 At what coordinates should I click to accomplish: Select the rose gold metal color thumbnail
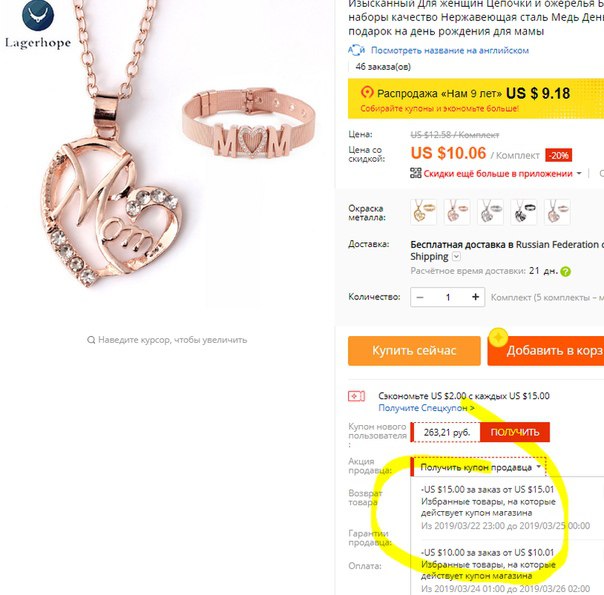[x=457, y=212]
